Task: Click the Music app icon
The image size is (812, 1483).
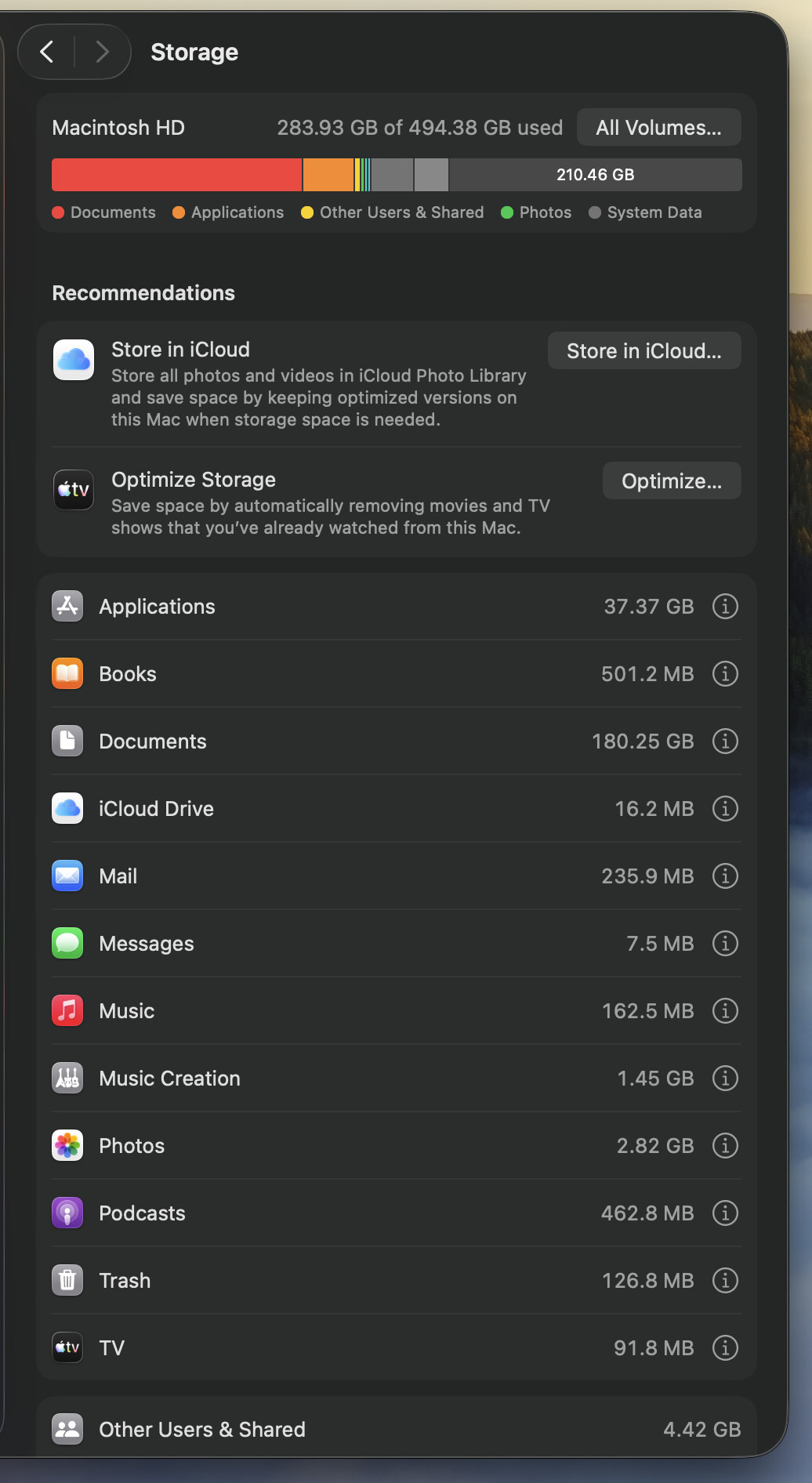Action: (67, 1011)
